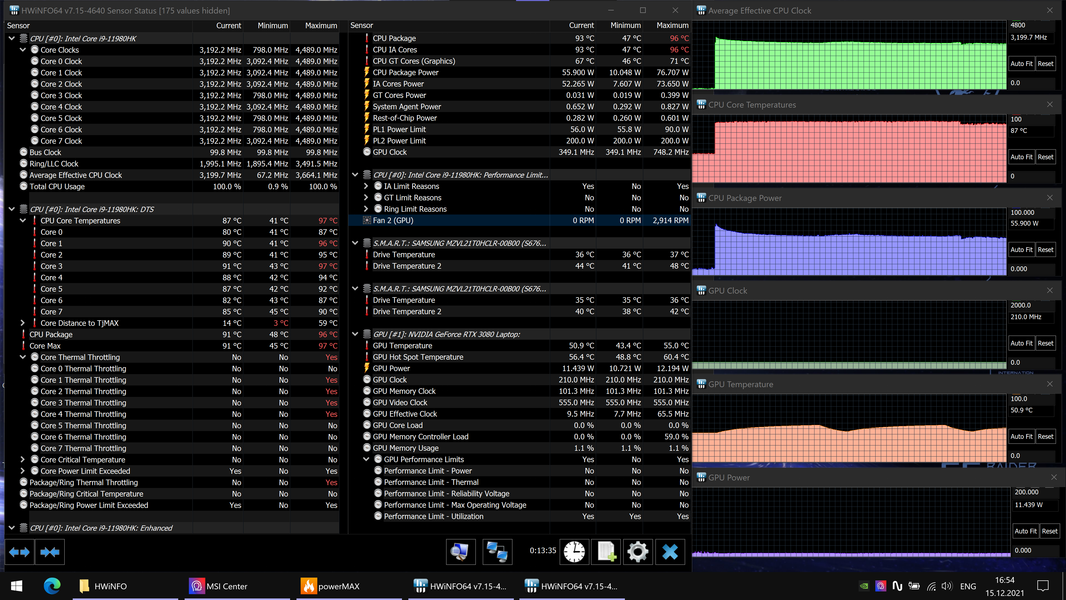Click the lightning icon beside CPU Package Power sensor
This screenshot has width=1066, height=600.
[367, 72]
